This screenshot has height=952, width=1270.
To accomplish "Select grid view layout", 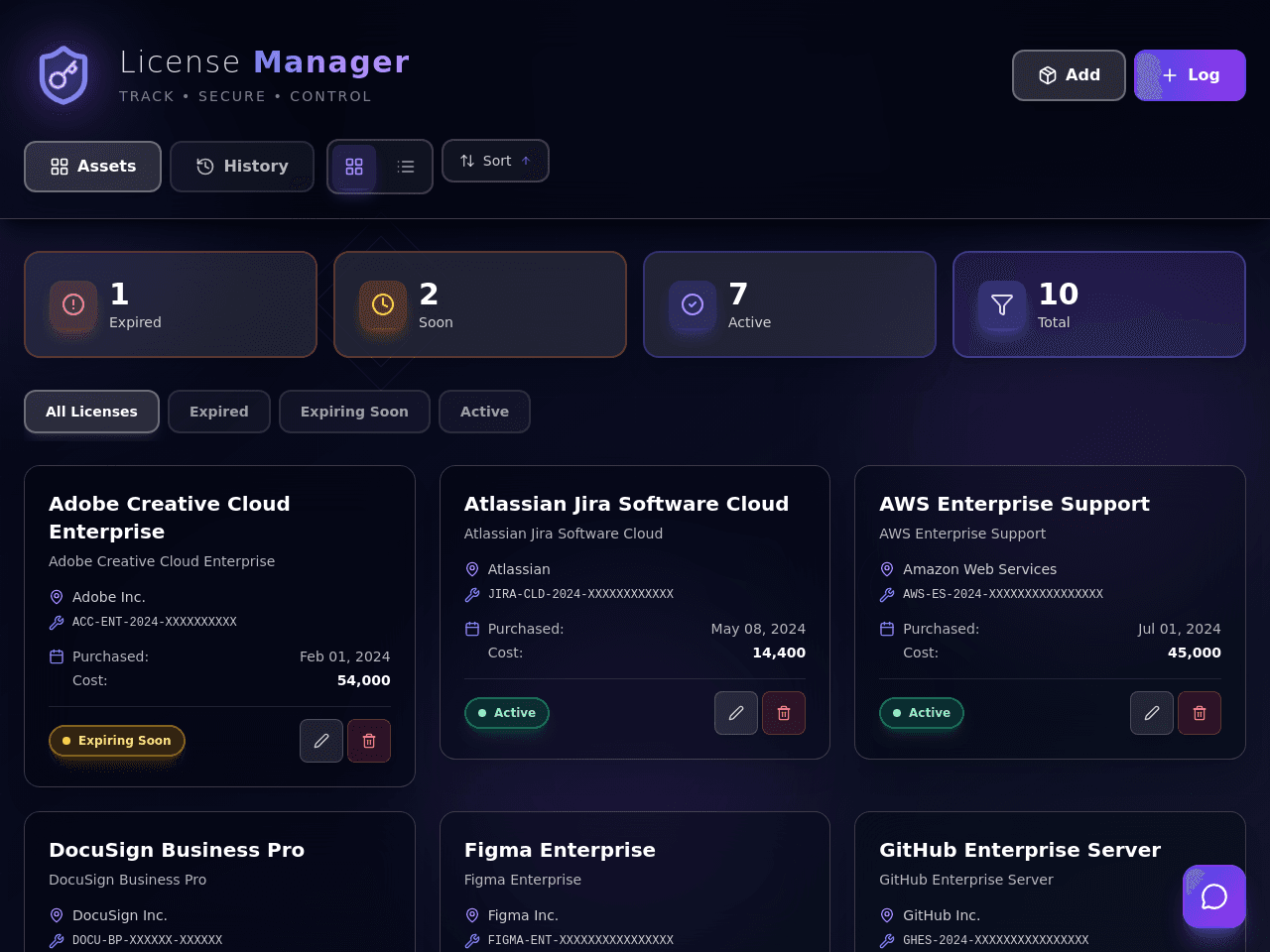I will pos(354,167).
